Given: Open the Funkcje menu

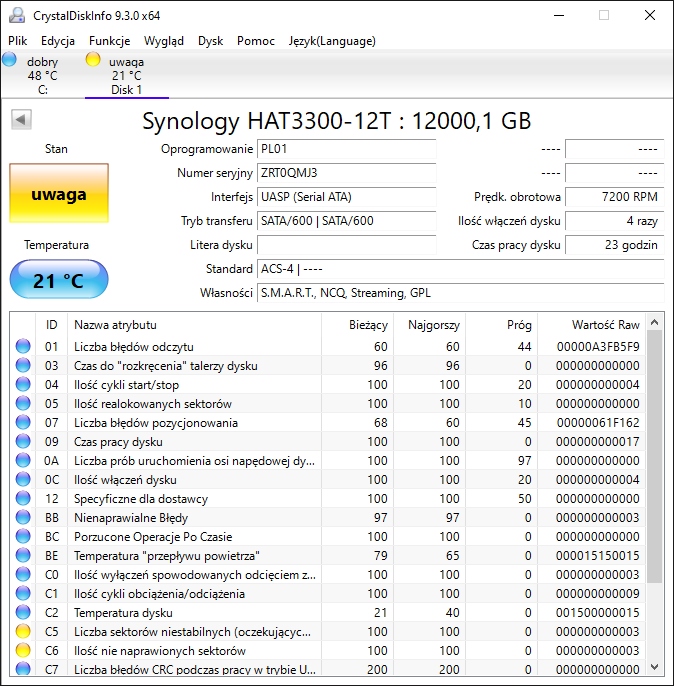Looking at the screenshot, I should 109,41.
